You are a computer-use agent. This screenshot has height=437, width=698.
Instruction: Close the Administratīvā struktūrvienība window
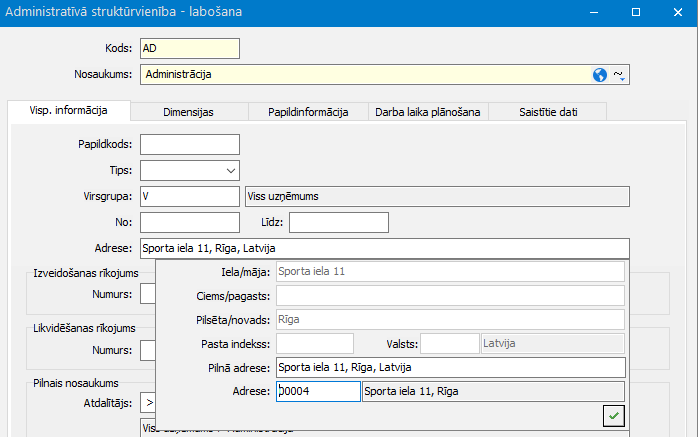pyautogui.click(x=674, y=14)
